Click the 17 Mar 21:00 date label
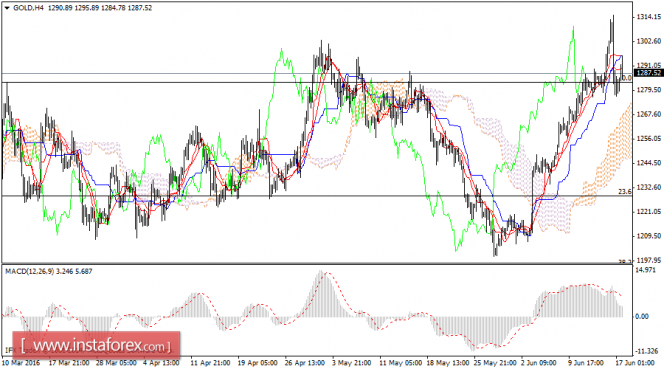 pyautogui.click(x=69, y=363)
